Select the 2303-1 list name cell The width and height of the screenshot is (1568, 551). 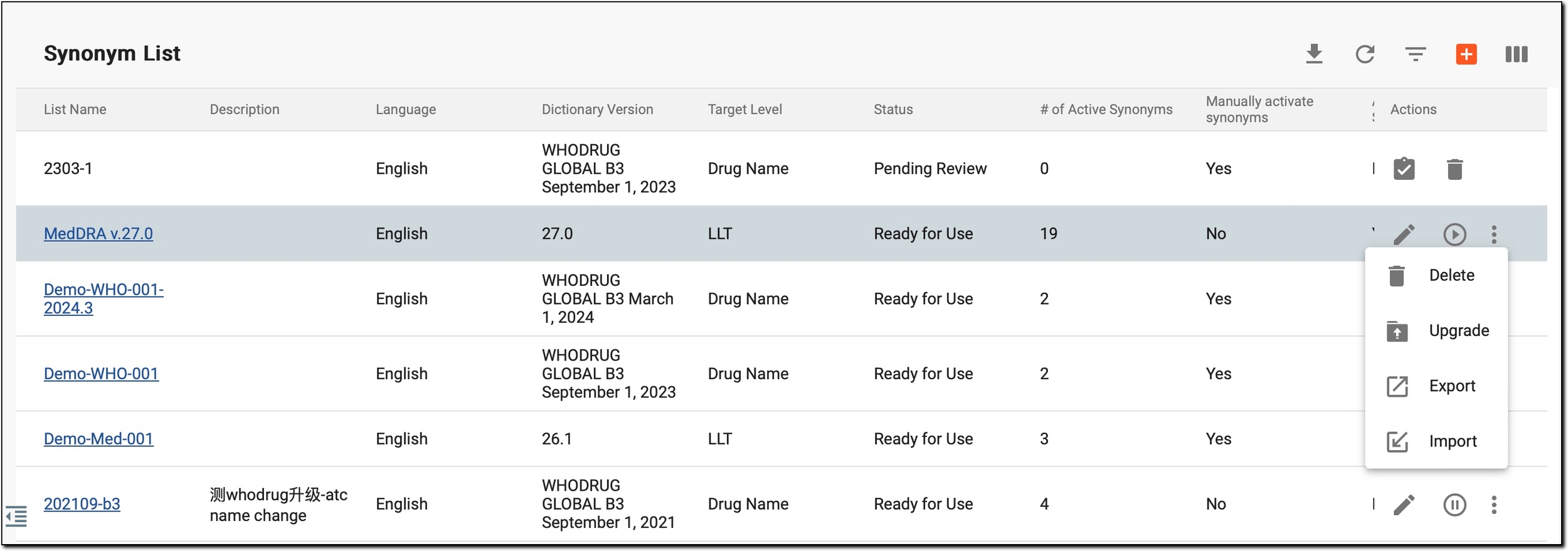point(68,169)
